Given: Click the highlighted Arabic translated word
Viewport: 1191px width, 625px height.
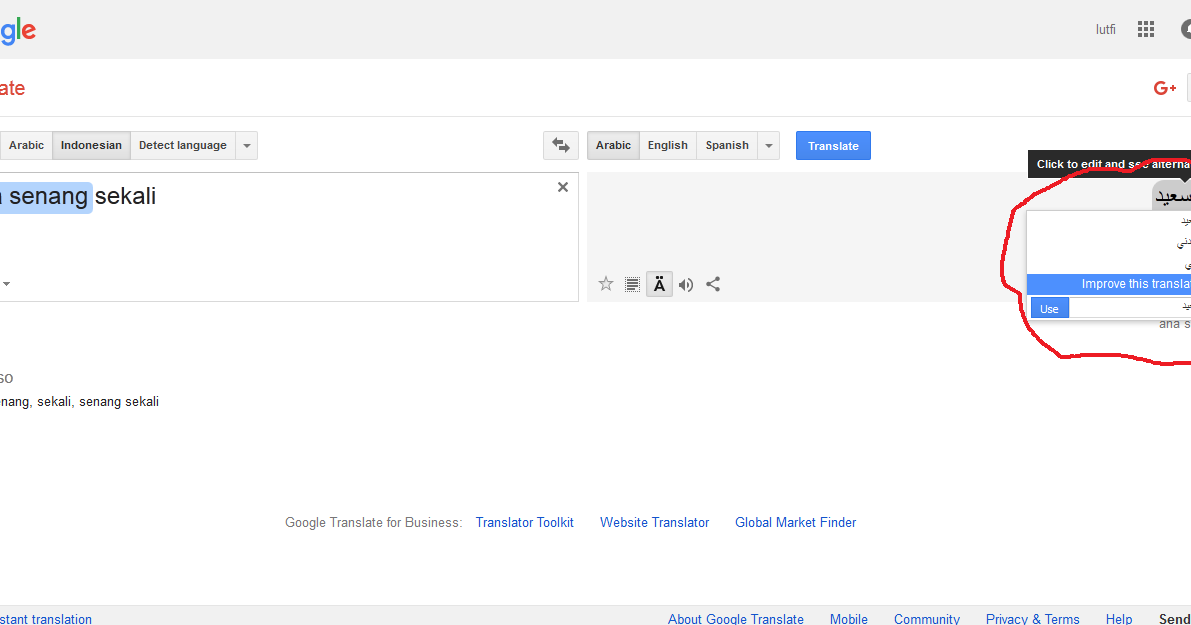Looking at the screenshot, I should 1173,197.
